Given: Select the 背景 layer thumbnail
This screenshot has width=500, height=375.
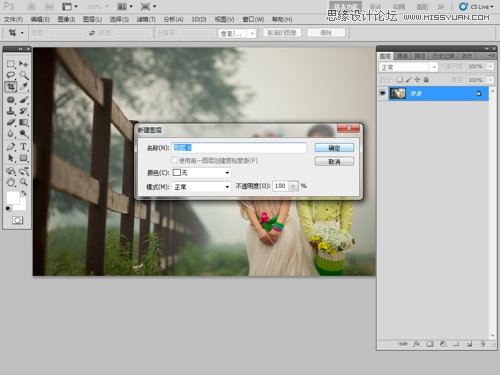Looking at the screenshot, I should (x=398, y=94).
